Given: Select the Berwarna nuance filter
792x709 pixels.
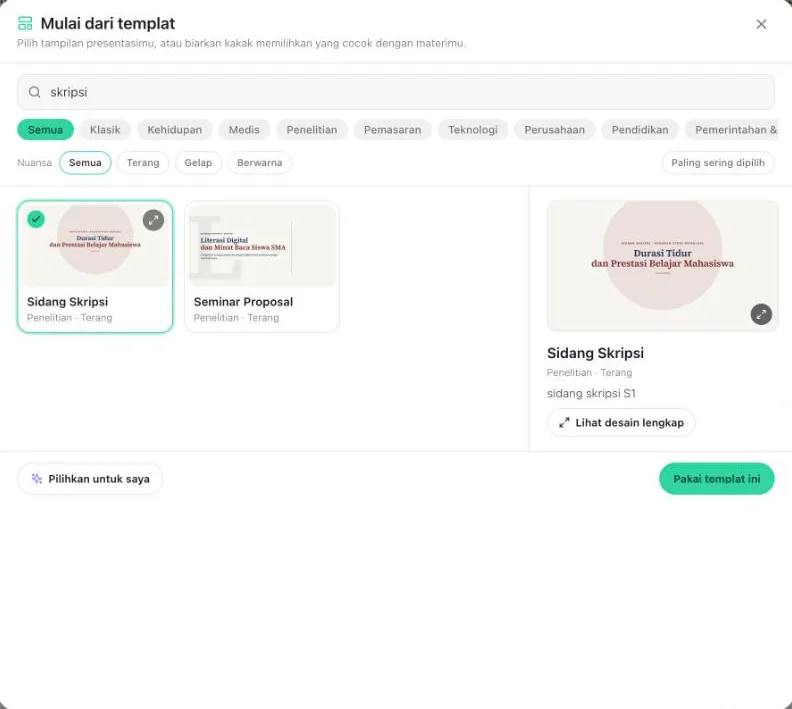Looking at the screenshot, I should 260,163.
